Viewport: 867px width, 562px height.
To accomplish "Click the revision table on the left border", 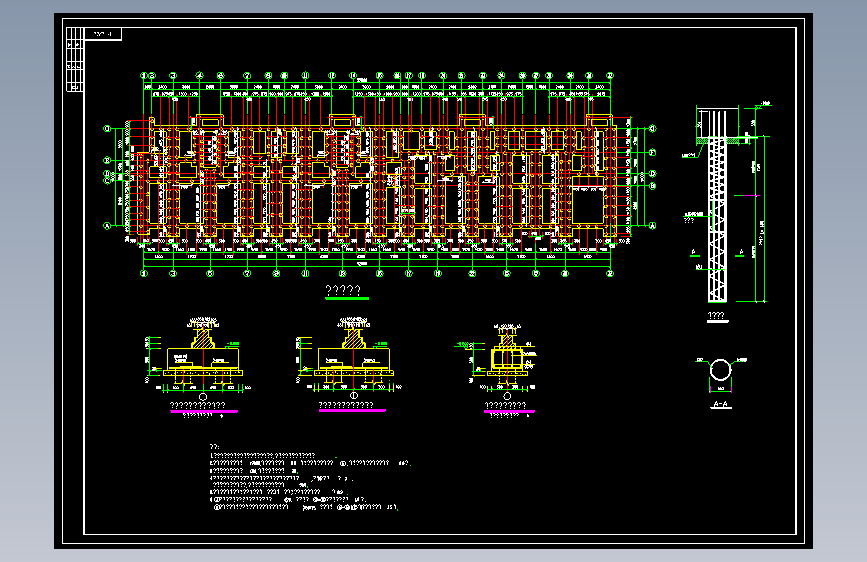I will pyautogui.click(x=75, y=60).
